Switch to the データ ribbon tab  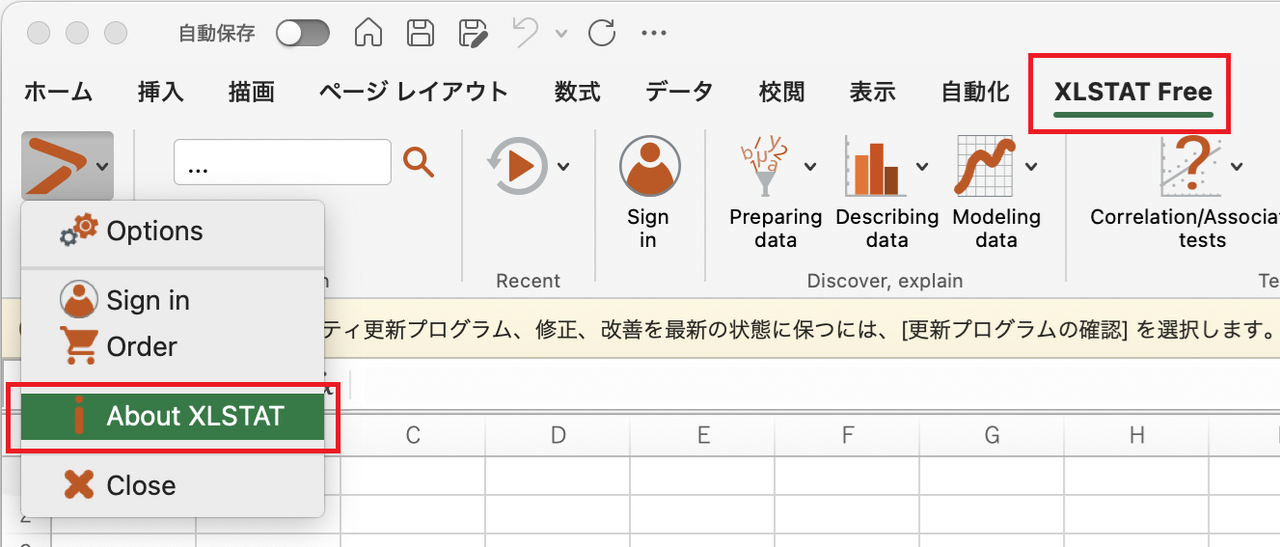679,92
